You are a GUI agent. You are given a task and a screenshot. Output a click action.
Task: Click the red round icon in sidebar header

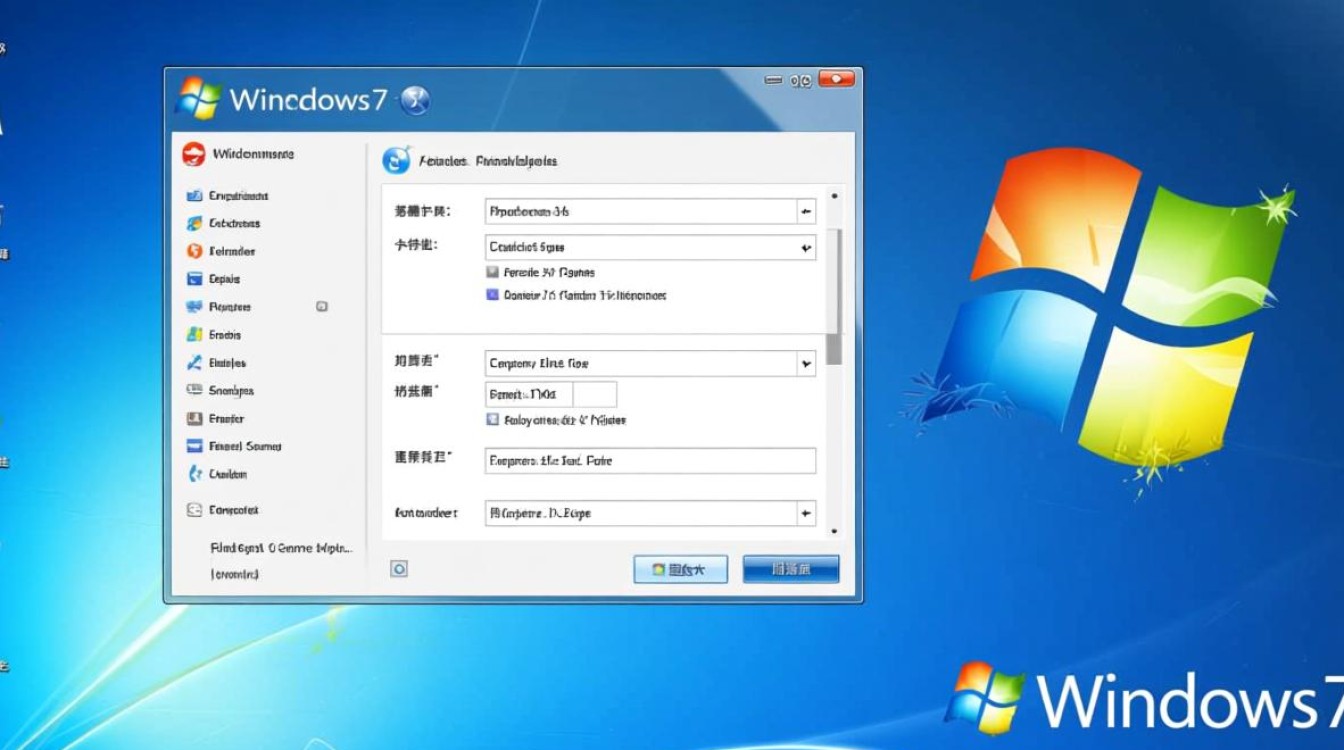point(193,154)
